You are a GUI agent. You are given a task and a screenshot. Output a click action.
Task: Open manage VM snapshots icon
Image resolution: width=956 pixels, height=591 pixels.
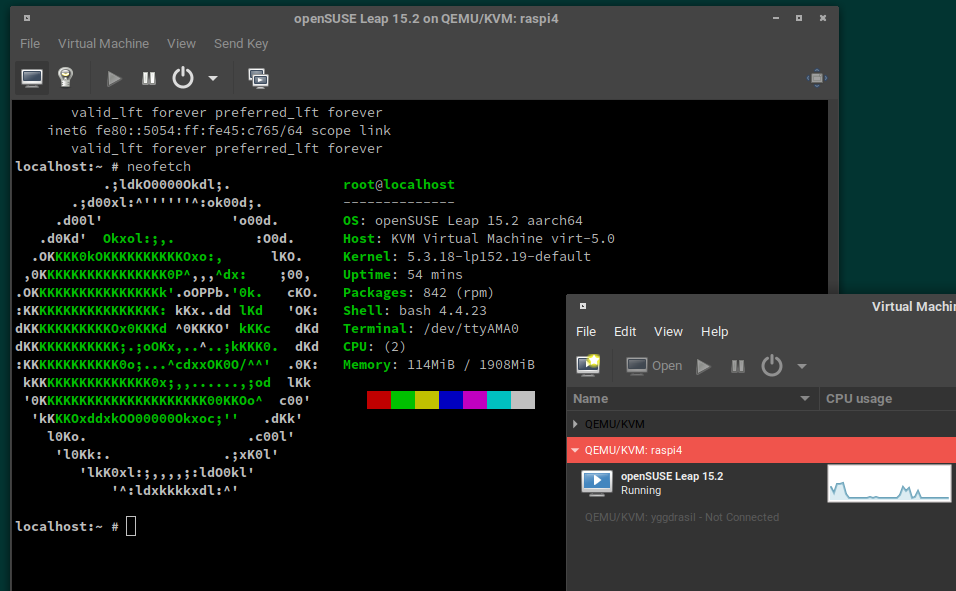tap(259, 78)
